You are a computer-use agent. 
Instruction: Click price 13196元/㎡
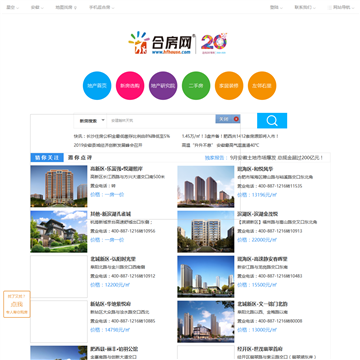coord(257,195)
